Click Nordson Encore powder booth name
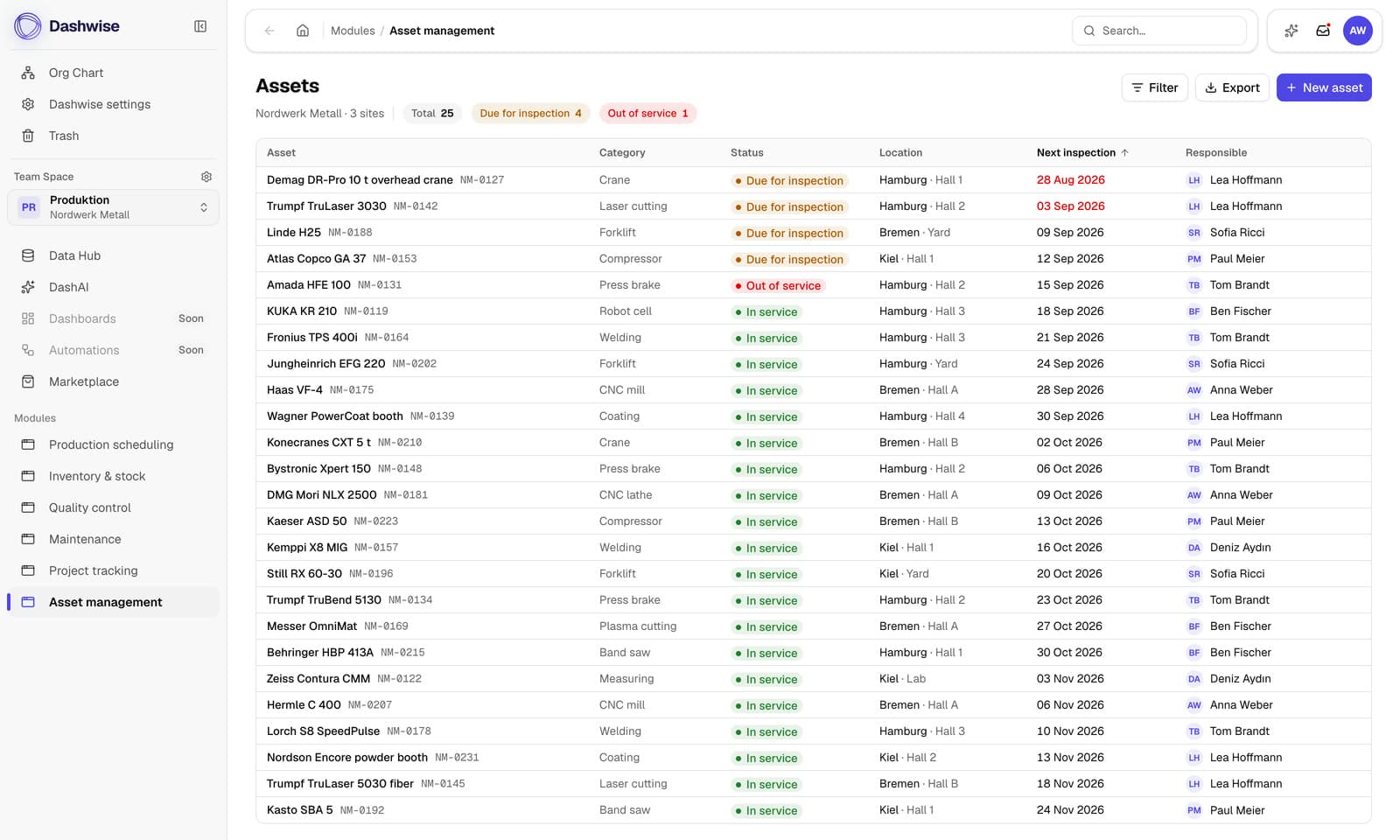Viewport: 1400px width, 840px height. [347, 757]
